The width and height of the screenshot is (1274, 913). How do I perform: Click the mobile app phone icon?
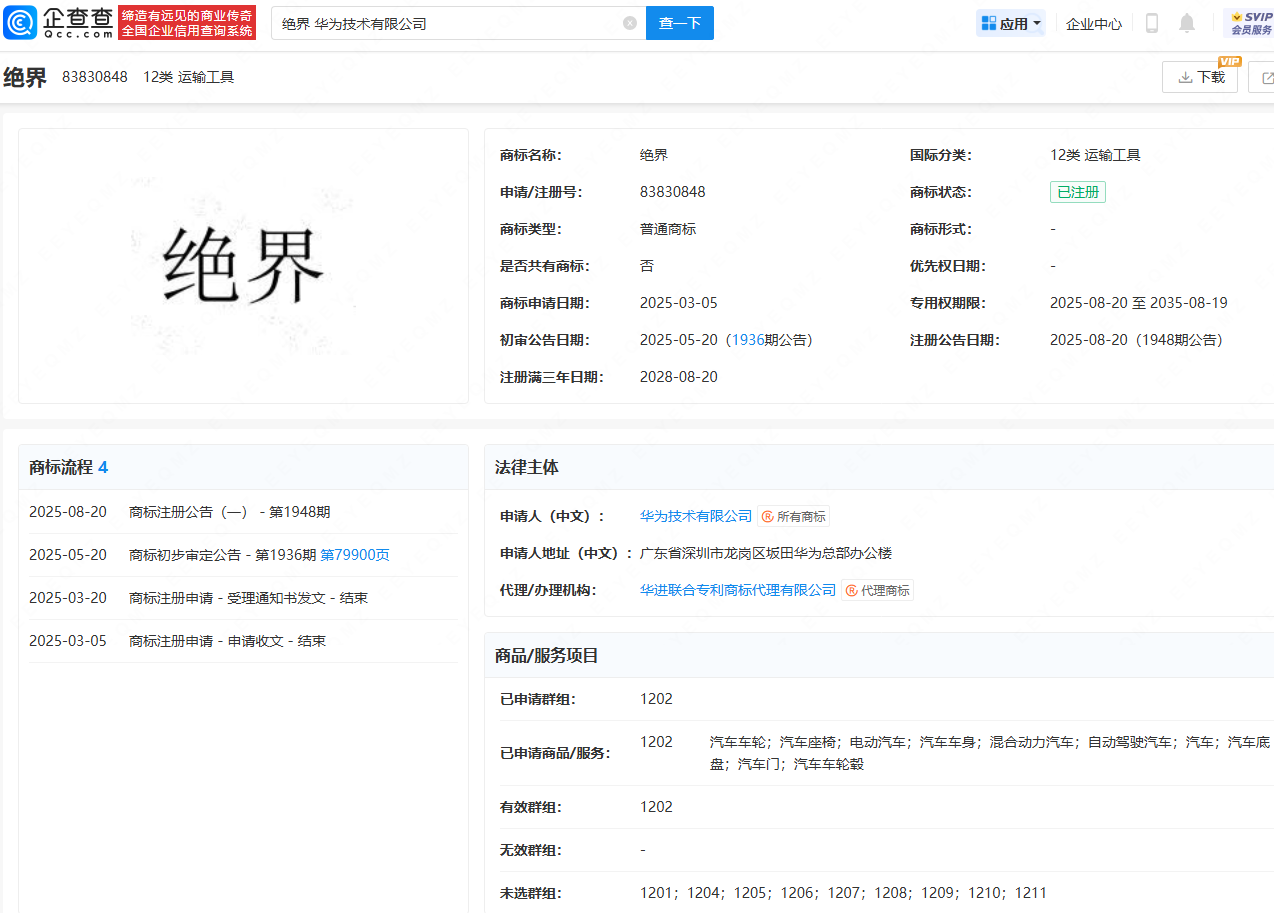coord(1151,22)
